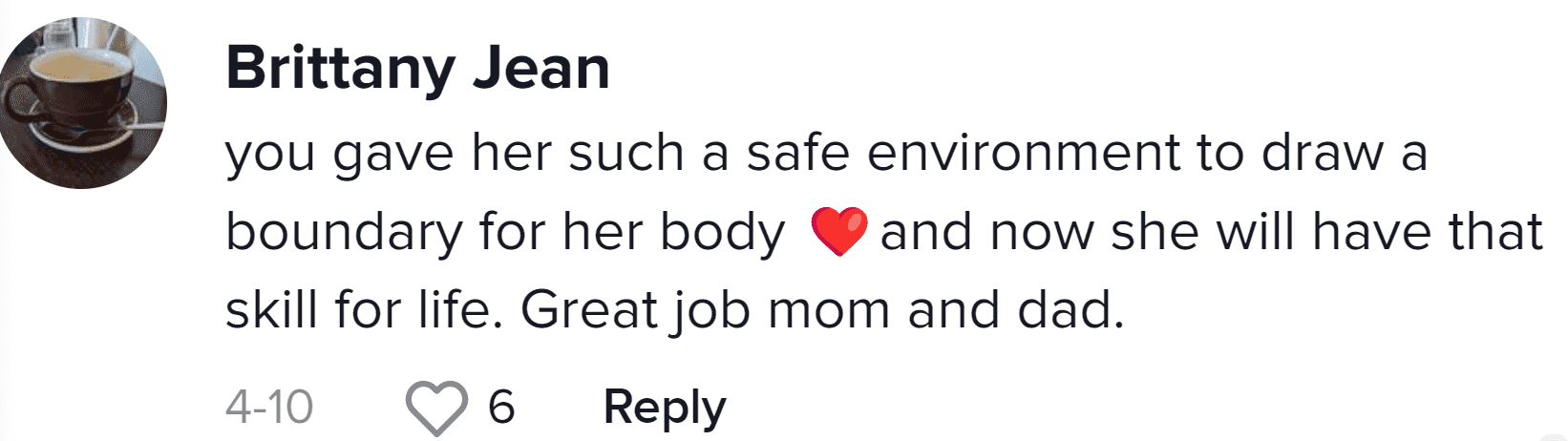Click the text "Great job" in the comment

point(636,312)
